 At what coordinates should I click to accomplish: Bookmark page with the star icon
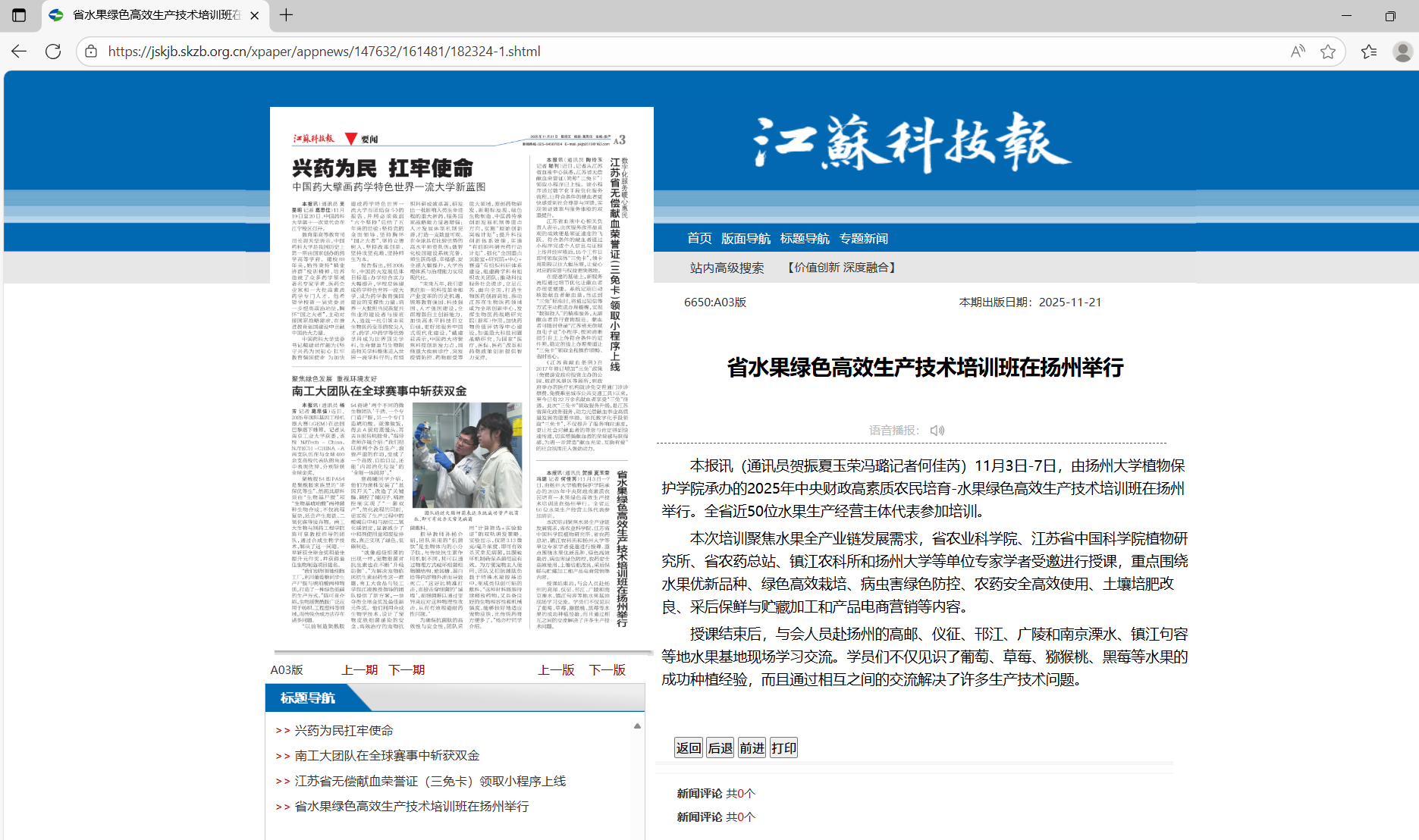(1327, 52)
